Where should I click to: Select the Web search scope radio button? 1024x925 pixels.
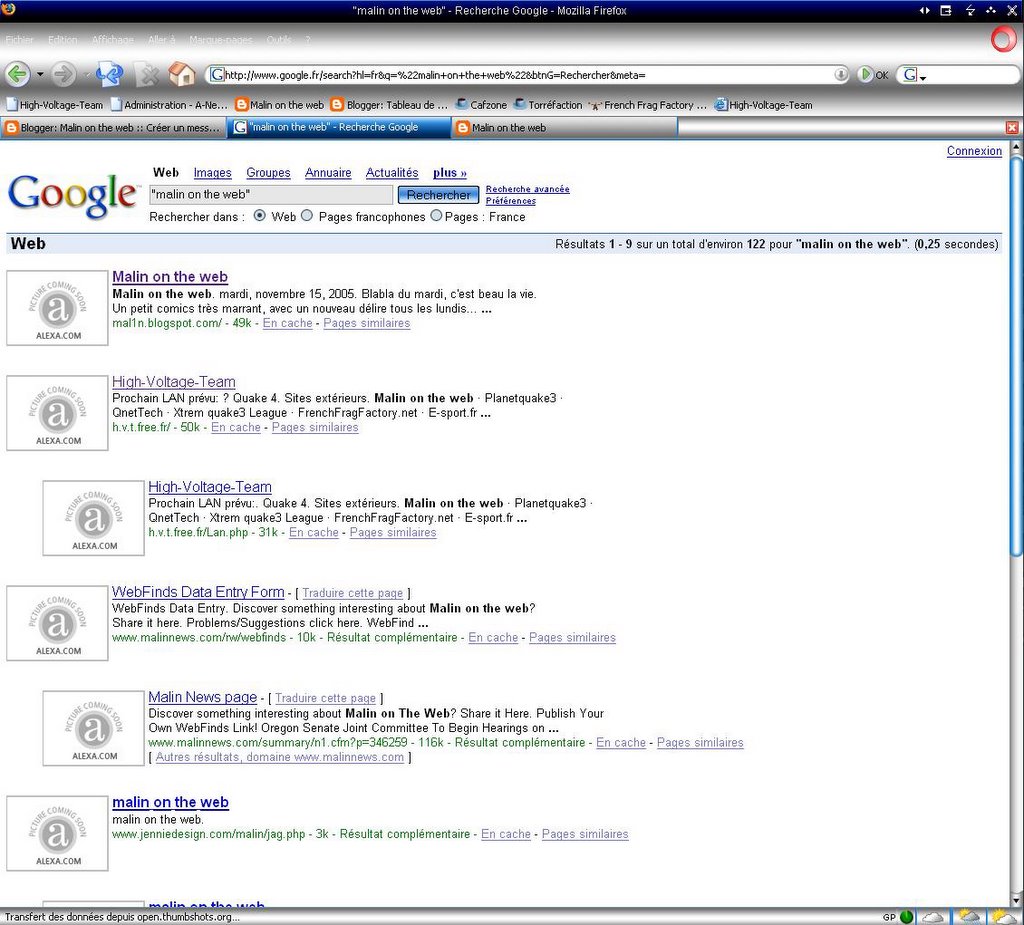[259, 216]
